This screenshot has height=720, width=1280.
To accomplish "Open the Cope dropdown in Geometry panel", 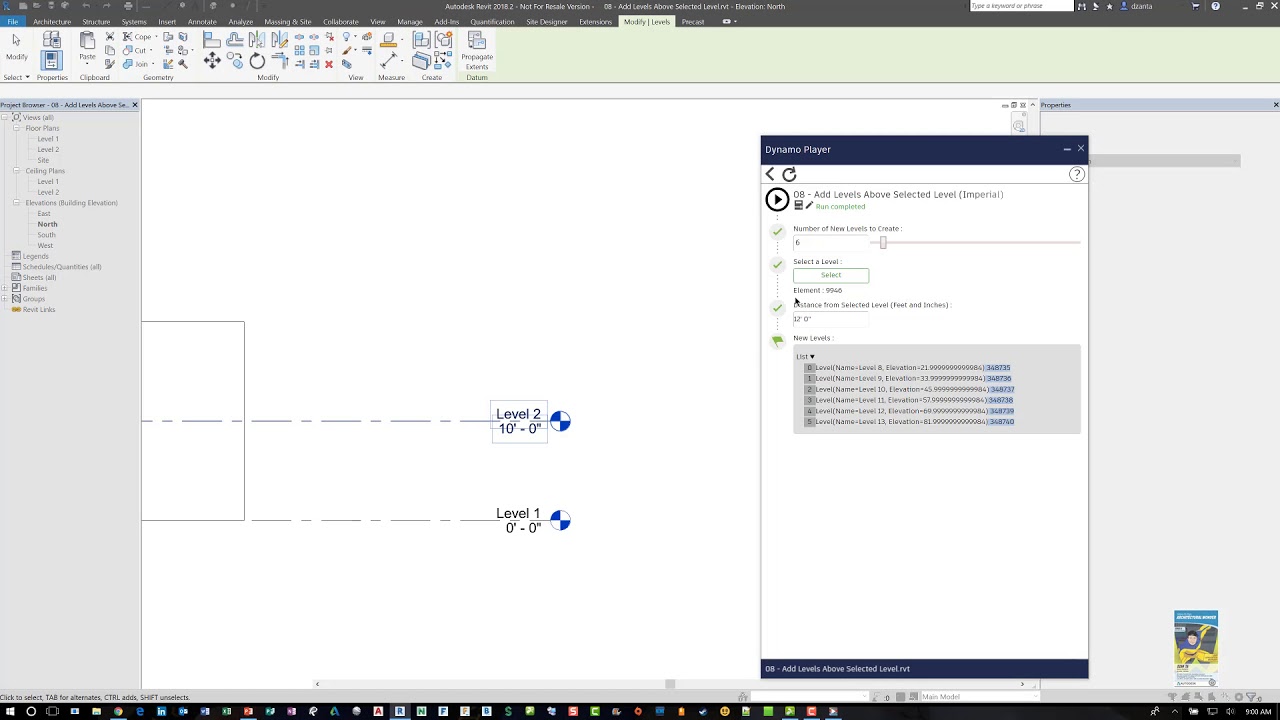I will tap(155, 37).
